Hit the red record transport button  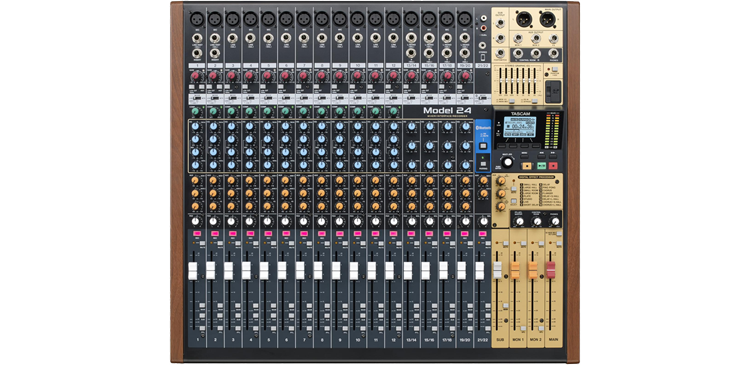553,166
